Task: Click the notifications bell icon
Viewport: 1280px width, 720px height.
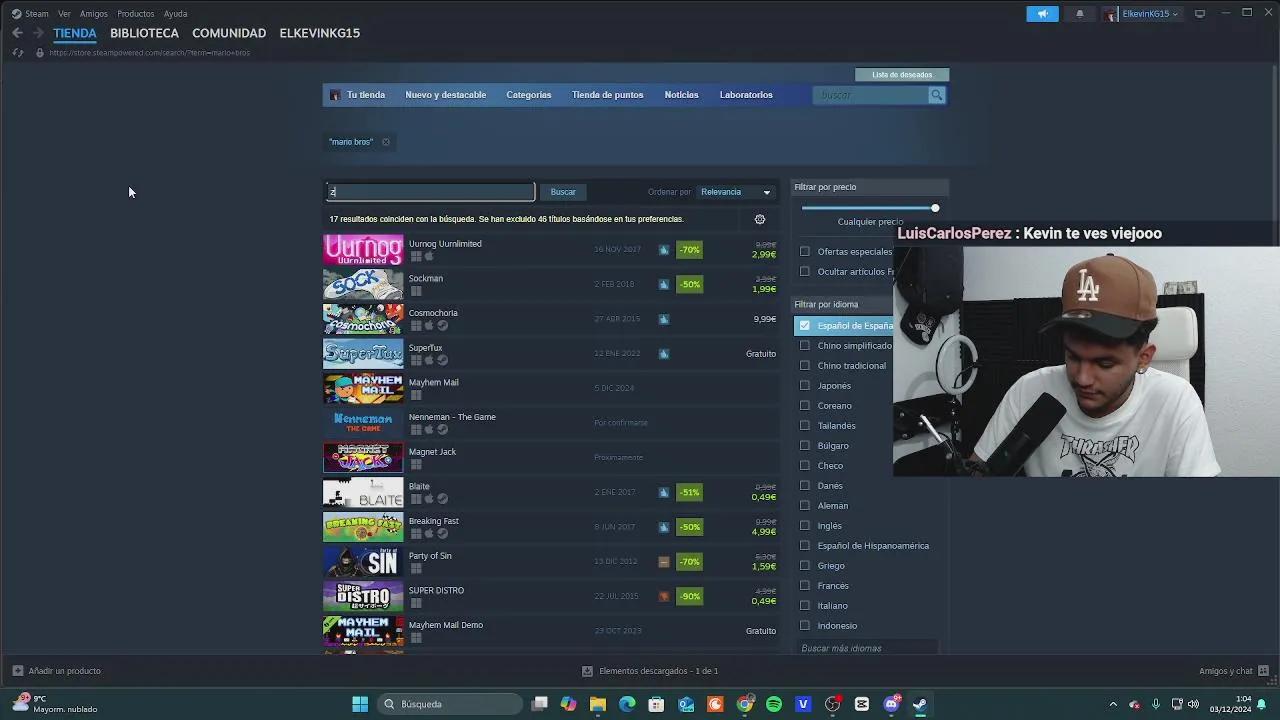Action: (1081, 13)
